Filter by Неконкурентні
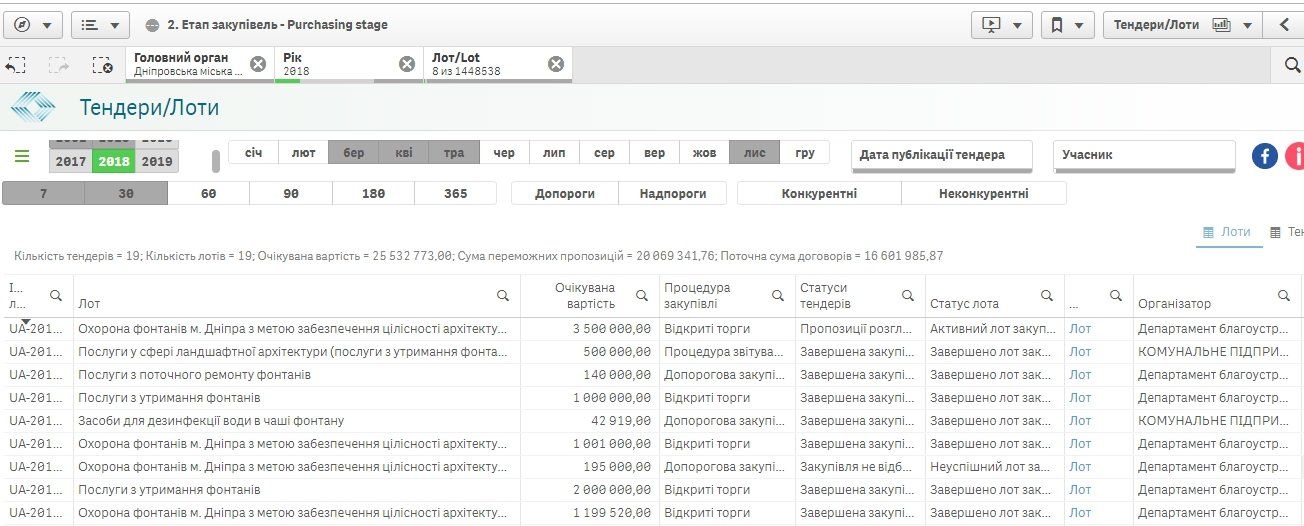 click(984, 193)
